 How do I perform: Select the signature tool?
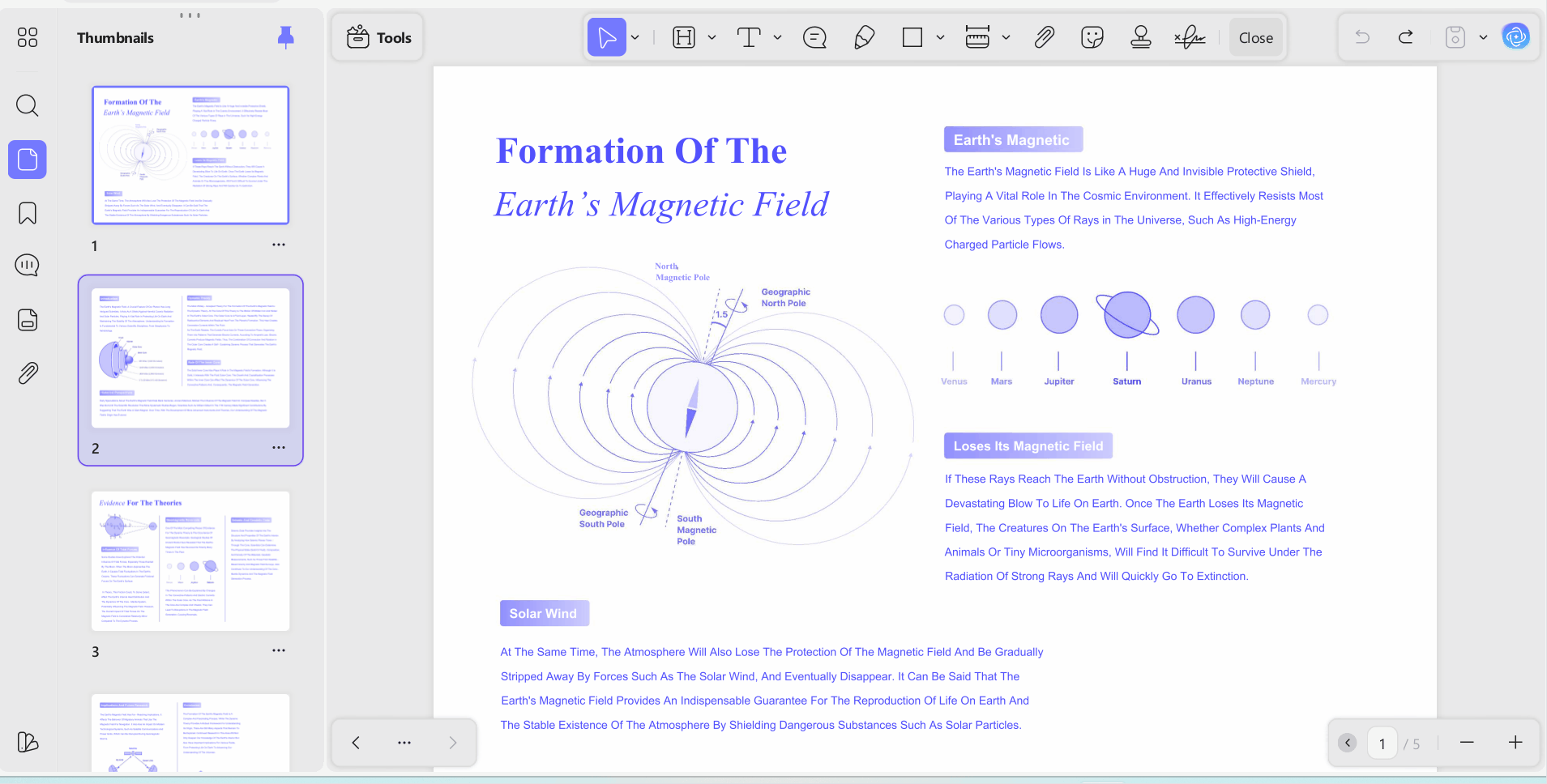(x=1190, y=37)
